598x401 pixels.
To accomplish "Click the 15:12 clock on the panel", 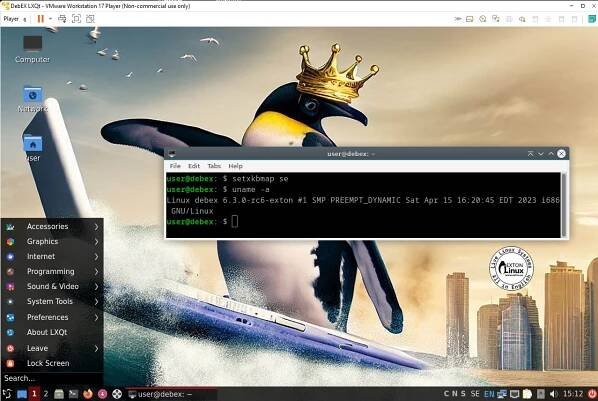I will coord(573,394).
